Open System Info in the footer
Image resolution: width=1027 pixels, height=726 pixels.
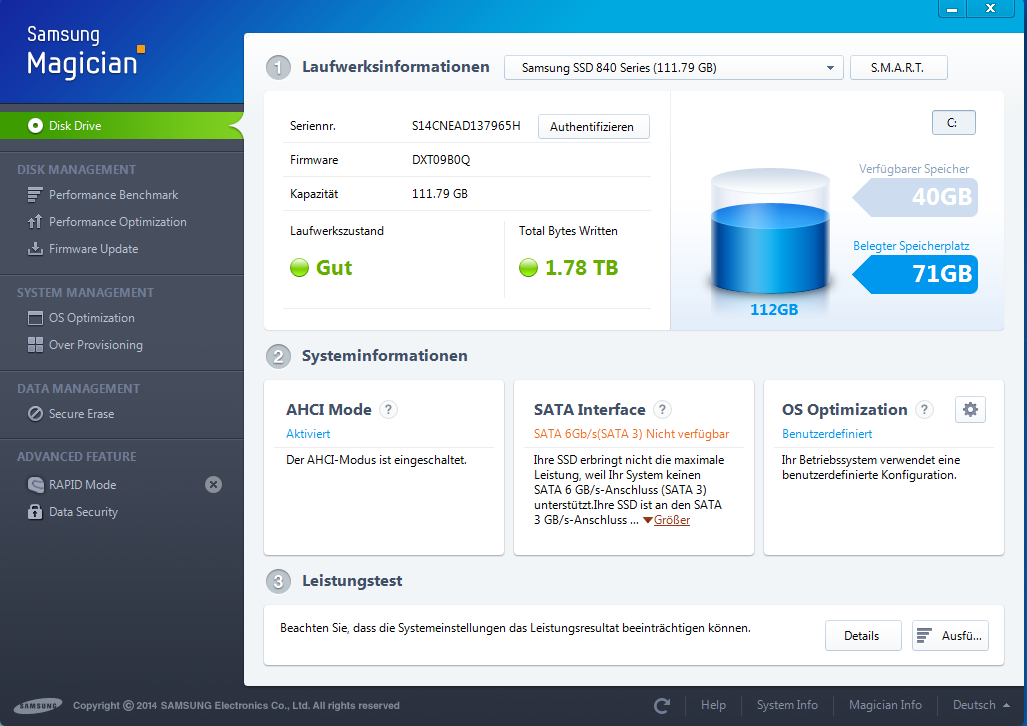pyautogui.click(x=787, y=705)
